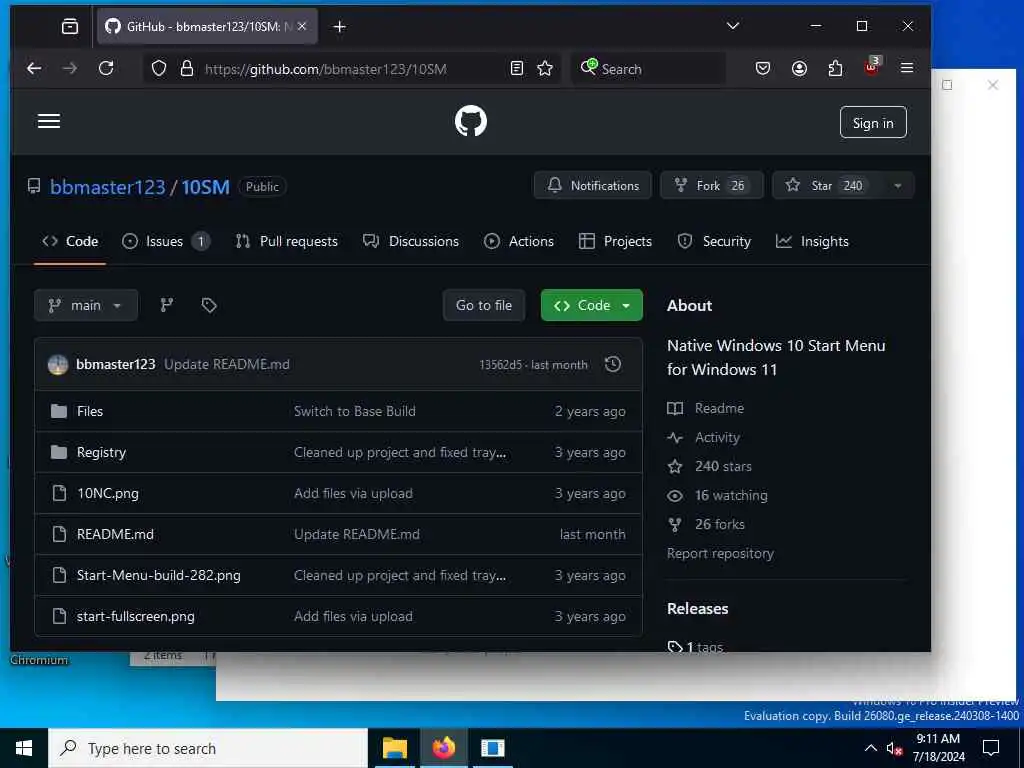Open the tracking protection shield icon
1024x768 pixels.
159,69
